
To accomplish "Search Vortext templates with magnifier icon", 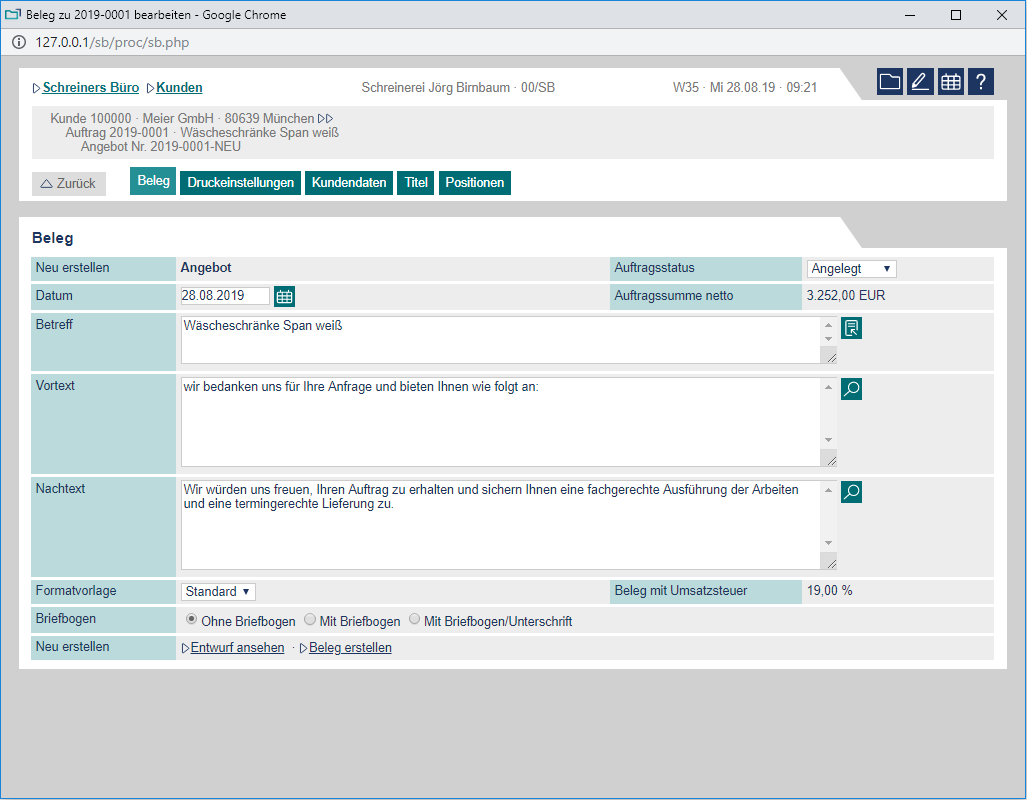I will click(x=851, y=389).
